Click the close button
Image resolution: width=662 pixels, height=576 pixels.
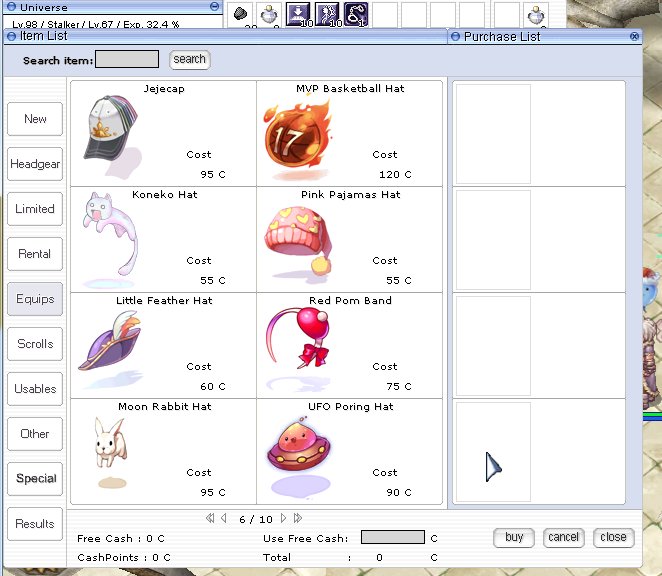[x=613, y=538]
